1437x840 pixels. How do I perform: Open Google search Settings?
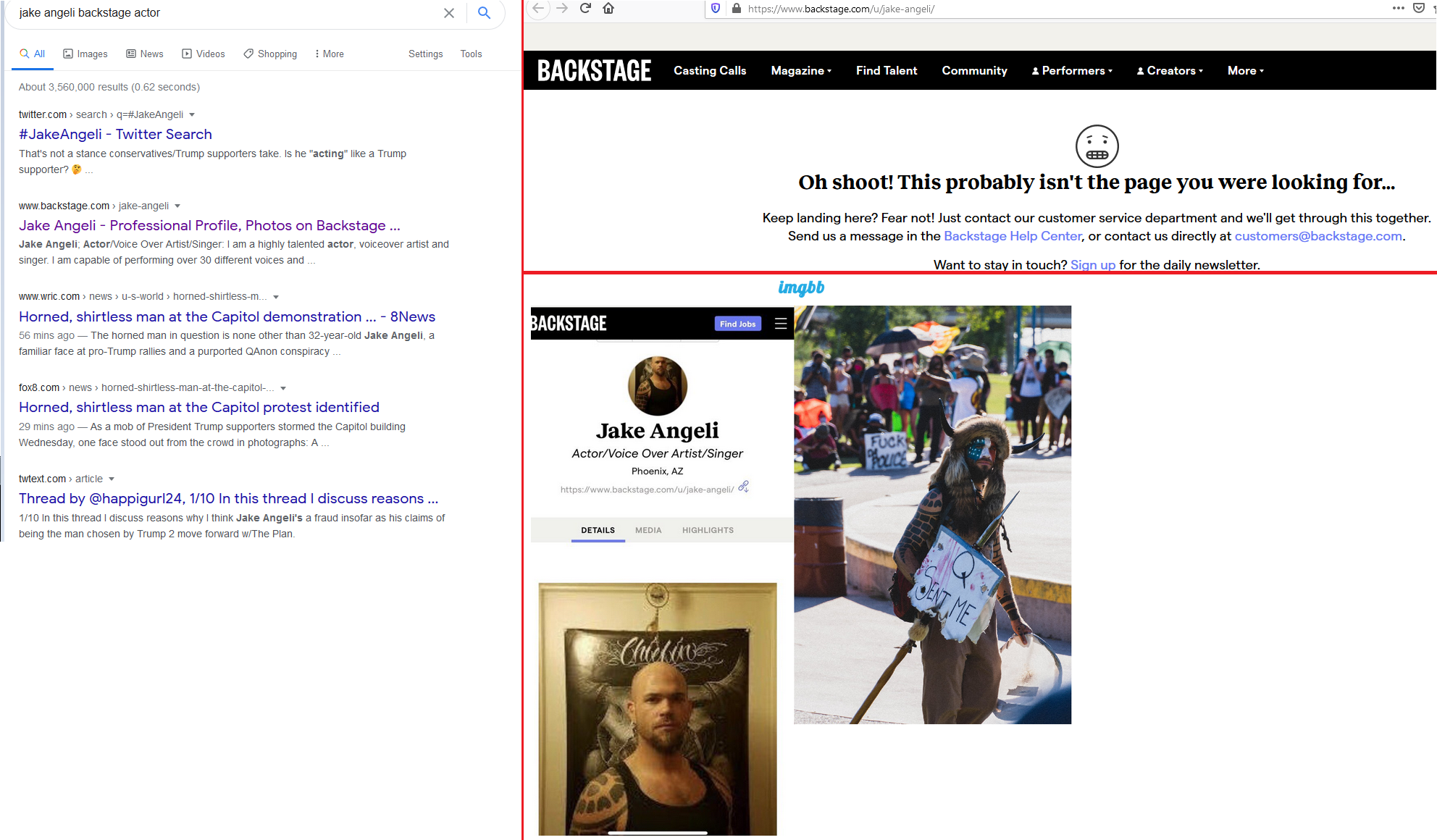point(426,54)
